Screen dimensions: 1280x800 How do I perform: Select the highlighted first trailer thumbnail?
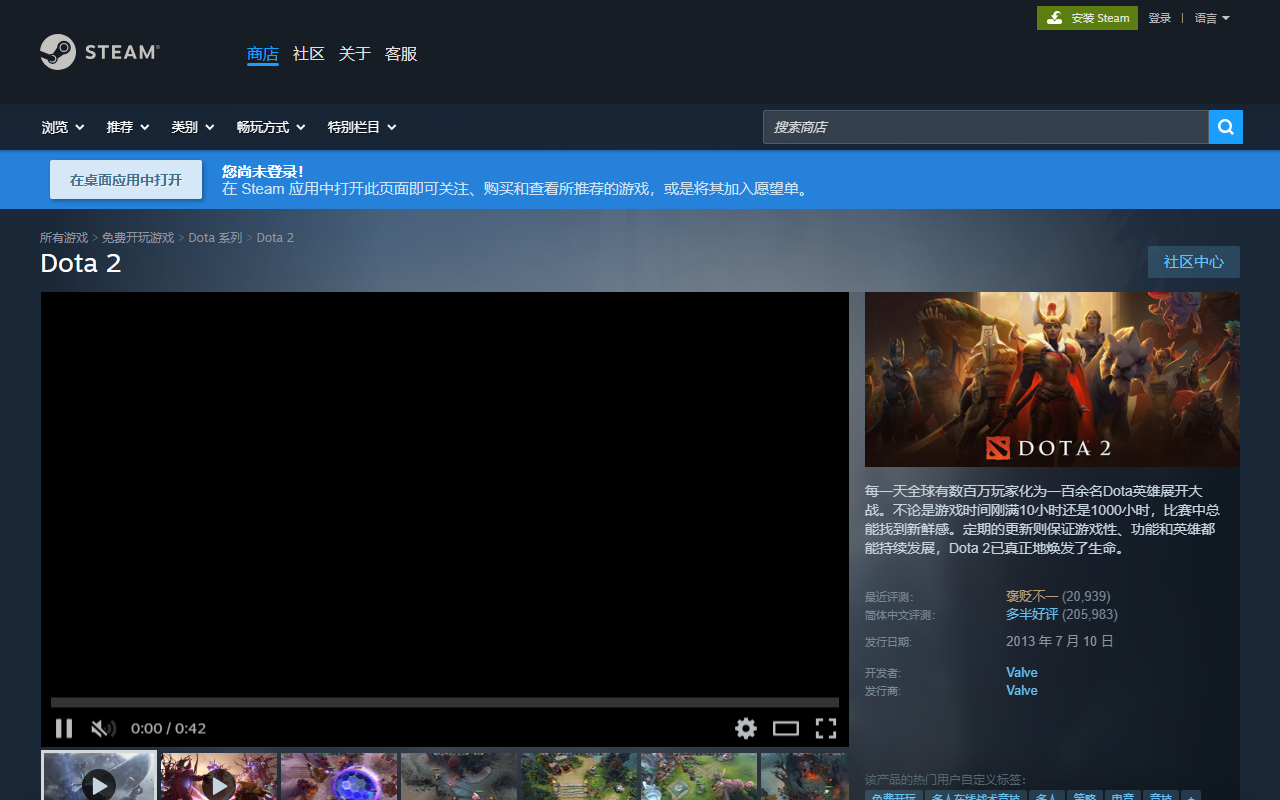pyautogui.click(x=99, y=776)
